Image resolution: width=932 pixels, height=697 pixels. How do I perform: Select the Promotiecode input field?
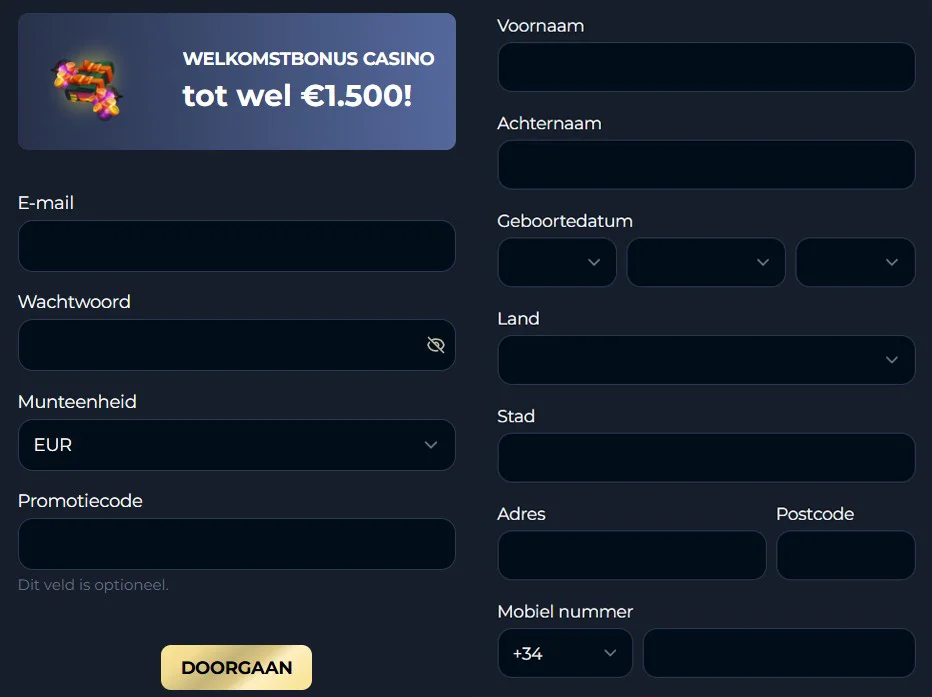click(236, 544)
